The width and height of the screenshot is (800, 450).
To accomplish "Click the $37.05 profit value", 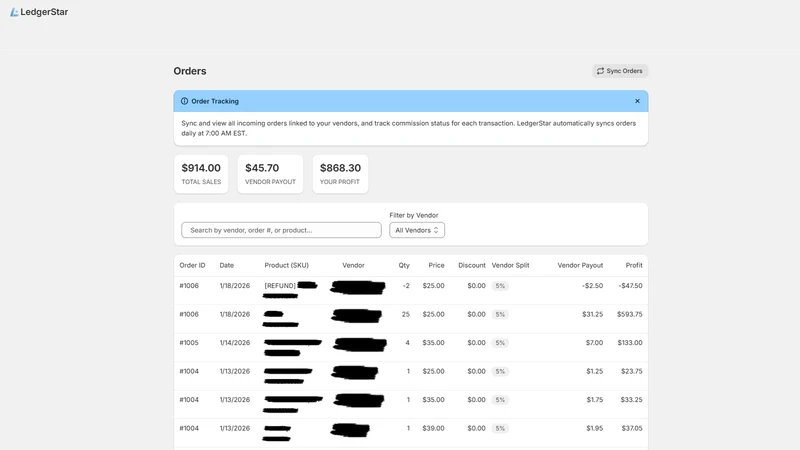I will [632, 429].
